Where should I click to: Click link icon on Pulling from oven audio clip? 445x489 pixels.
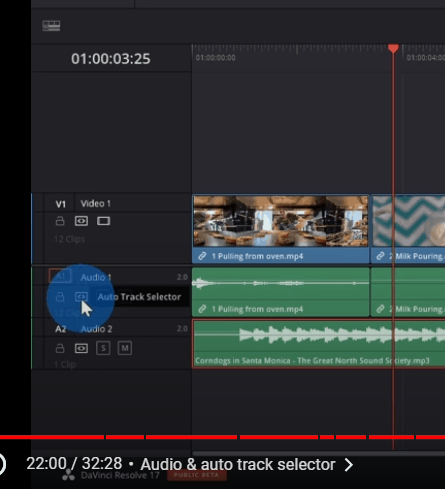coord(202,309)
